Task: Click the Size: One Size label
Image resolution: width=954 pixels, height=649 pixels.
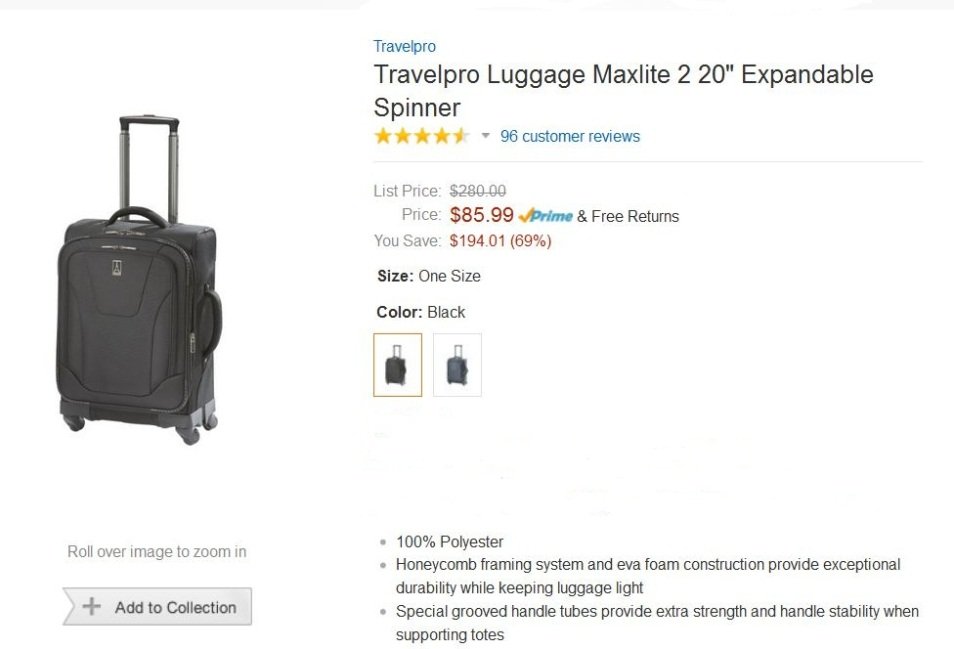Action: (x=428, y=276)
